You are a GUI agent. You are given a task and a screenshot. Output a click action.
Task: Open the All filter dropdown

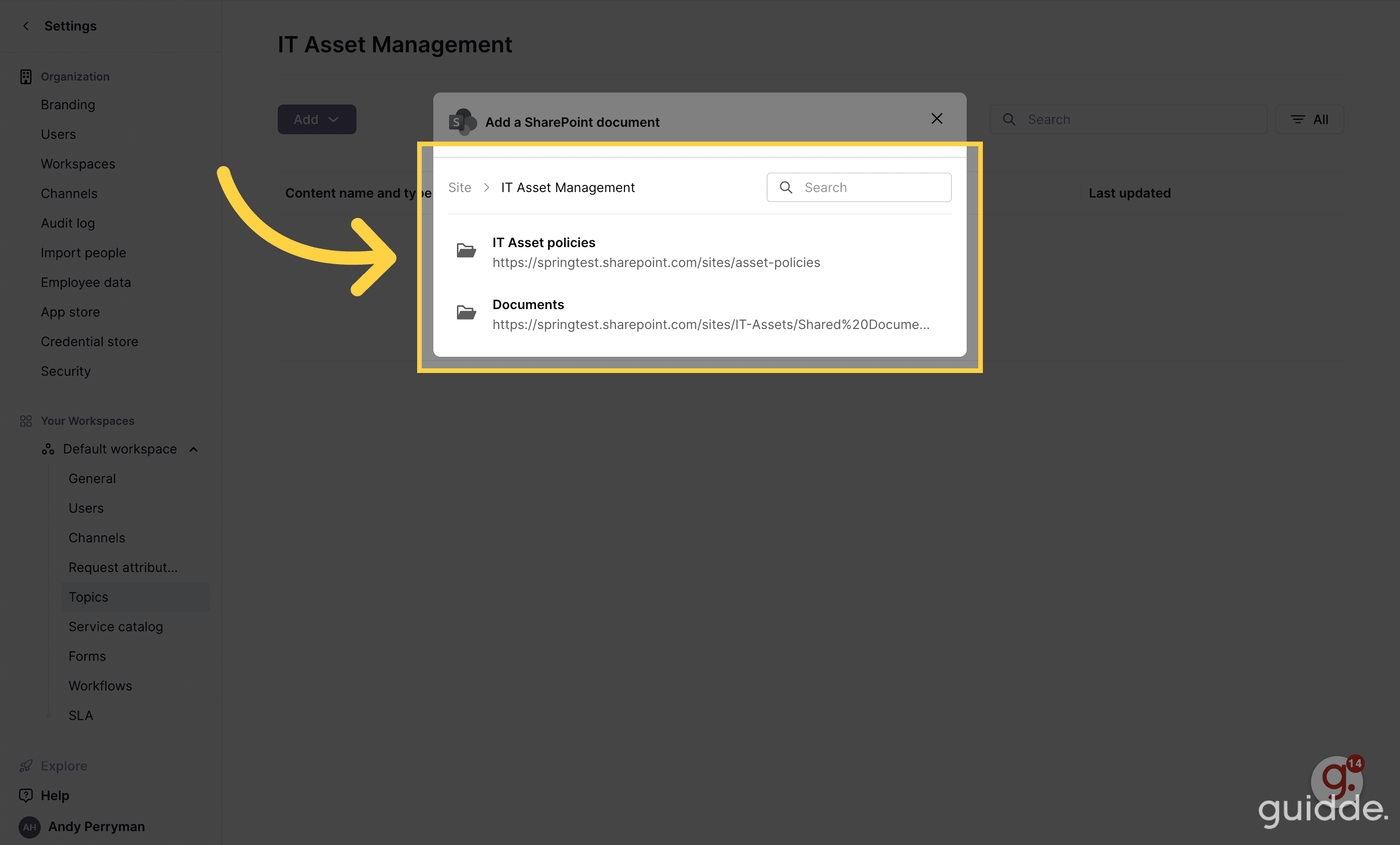pyautogui.click(x=1310, y=119)
